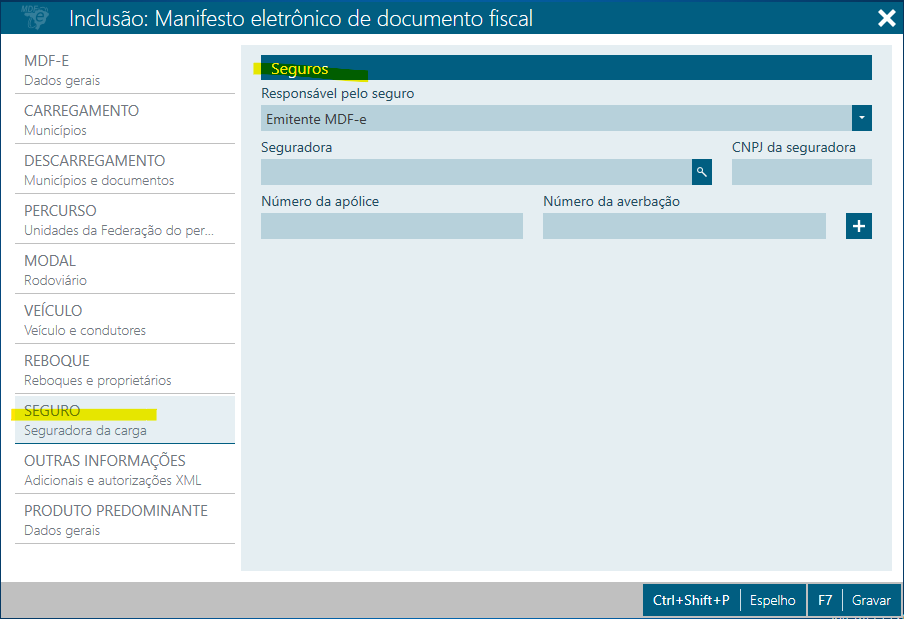Viewport: 904px width, 619px height.
Task: Select the DESCARREGAMENTO section
Action: 125,170
